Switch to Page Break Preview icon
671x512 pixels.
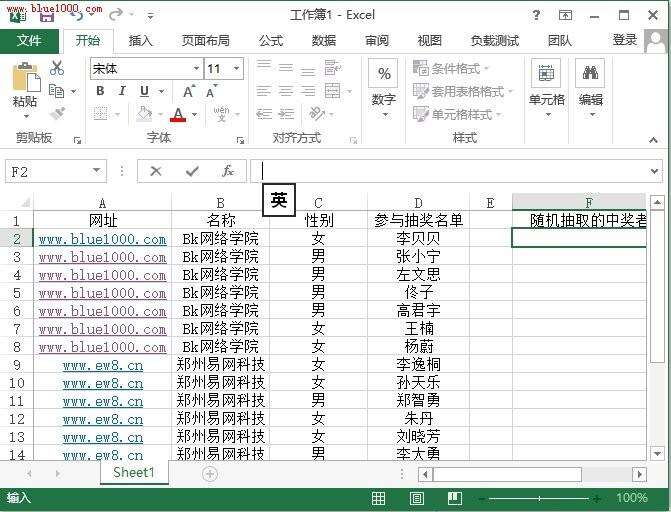[454, 498]
